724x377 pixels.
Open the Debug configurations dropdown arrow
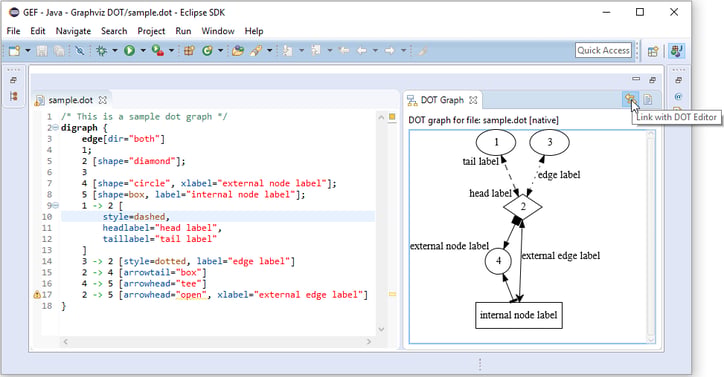pos(115,50)
